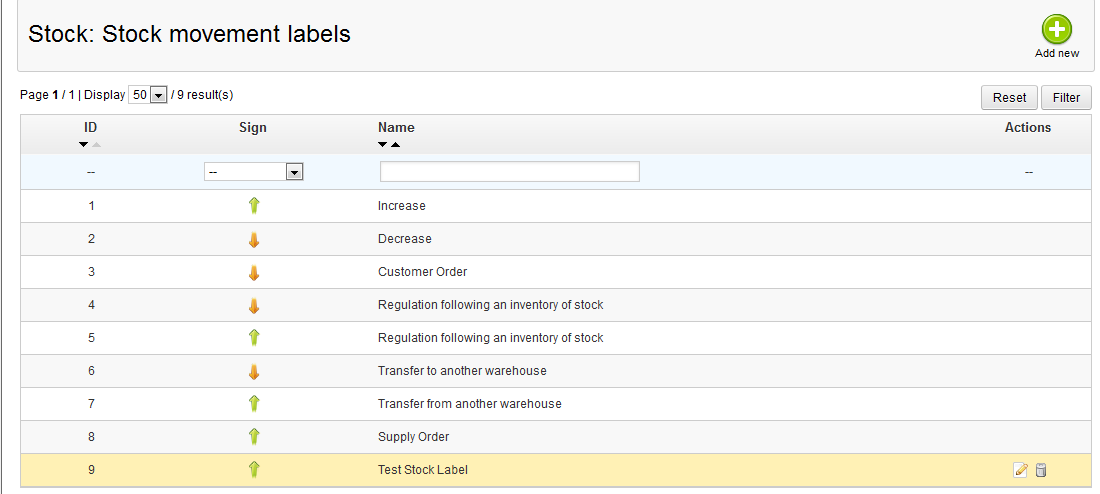Click the Sign column header
The width and height of the screenshot is (1100, 494).
(253, 128)
